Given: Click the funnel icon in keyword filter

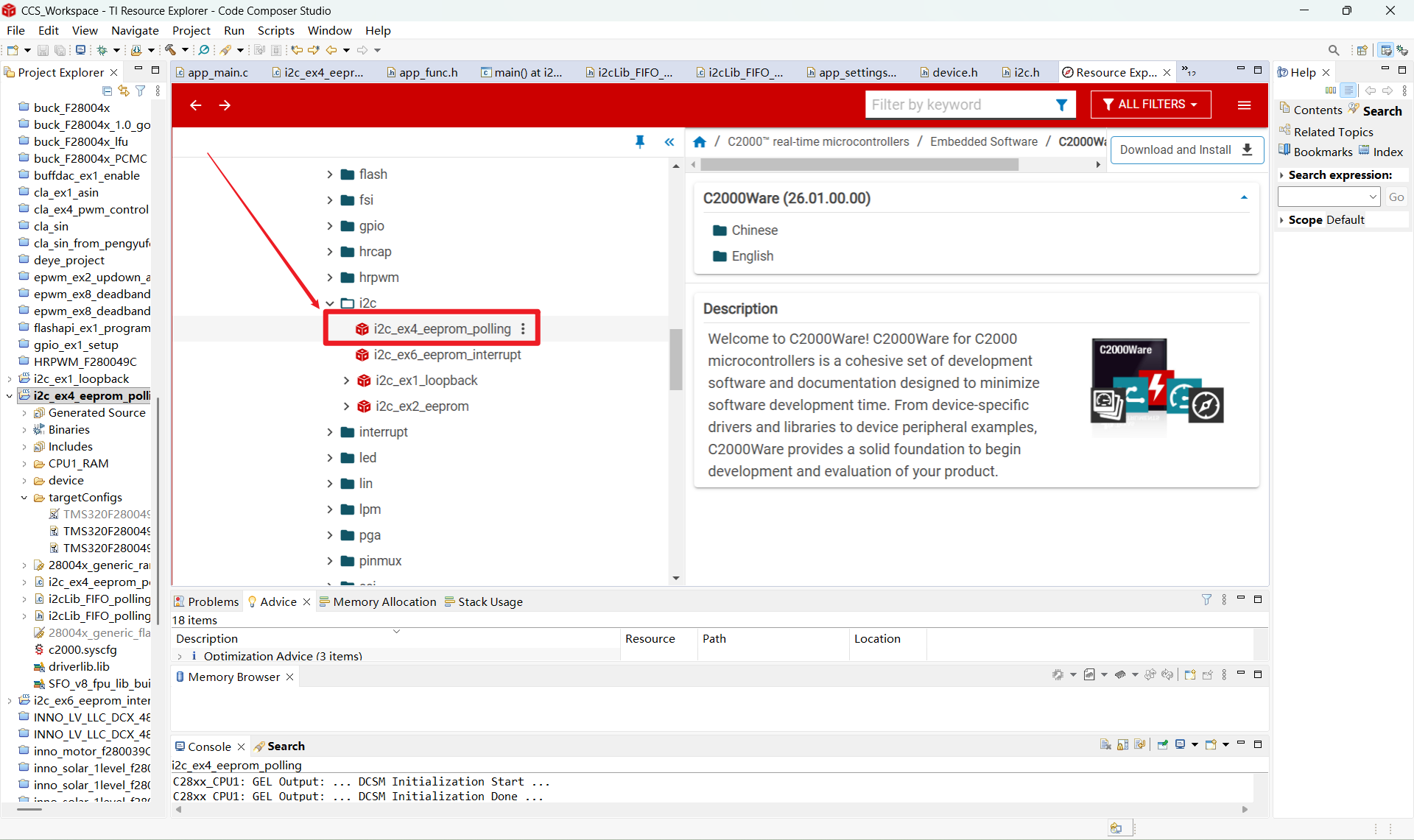Looking at the screenshot, I should (1061, 105).
